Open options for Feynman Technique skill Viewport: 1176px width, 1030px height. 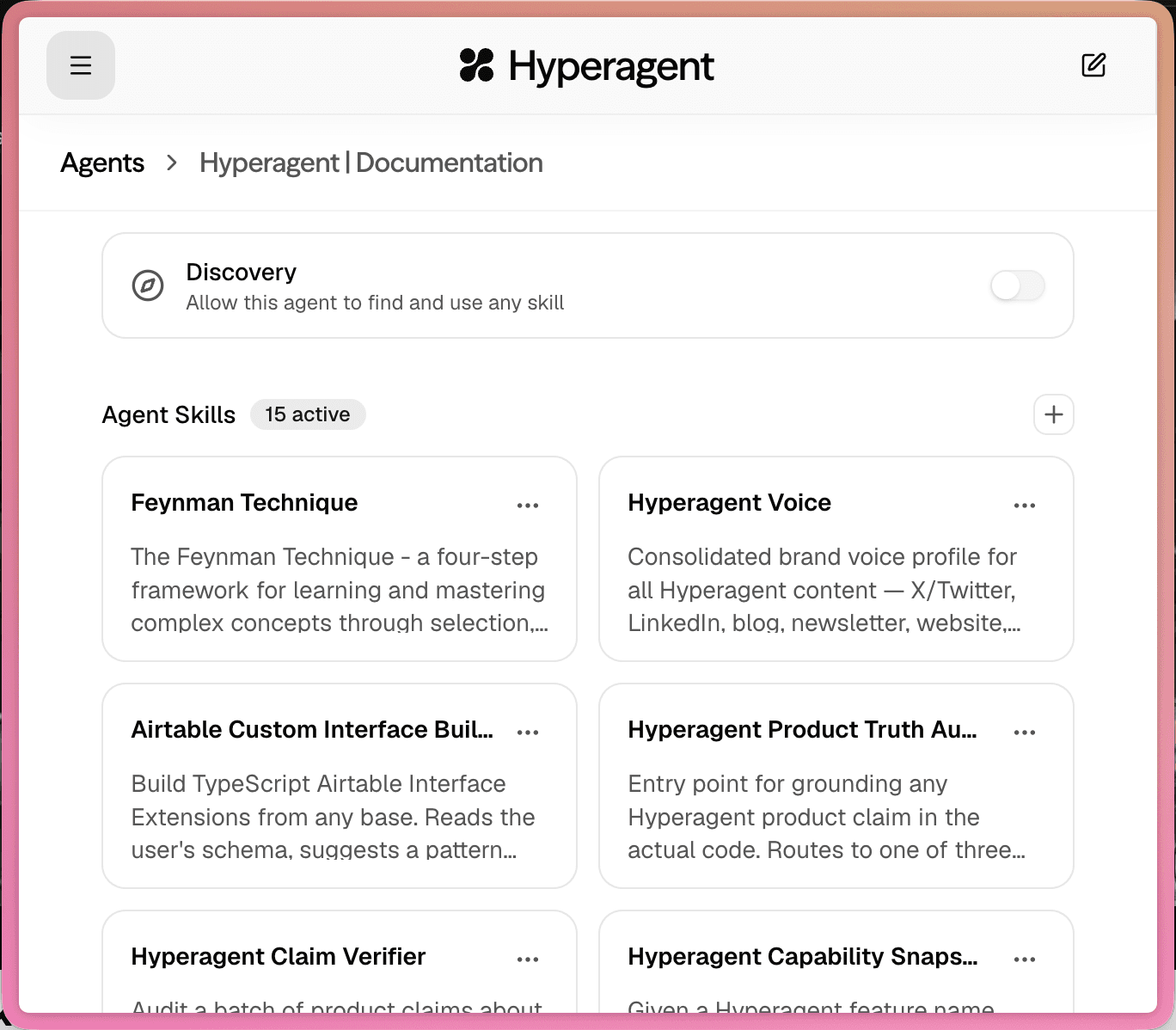(528, 506)
